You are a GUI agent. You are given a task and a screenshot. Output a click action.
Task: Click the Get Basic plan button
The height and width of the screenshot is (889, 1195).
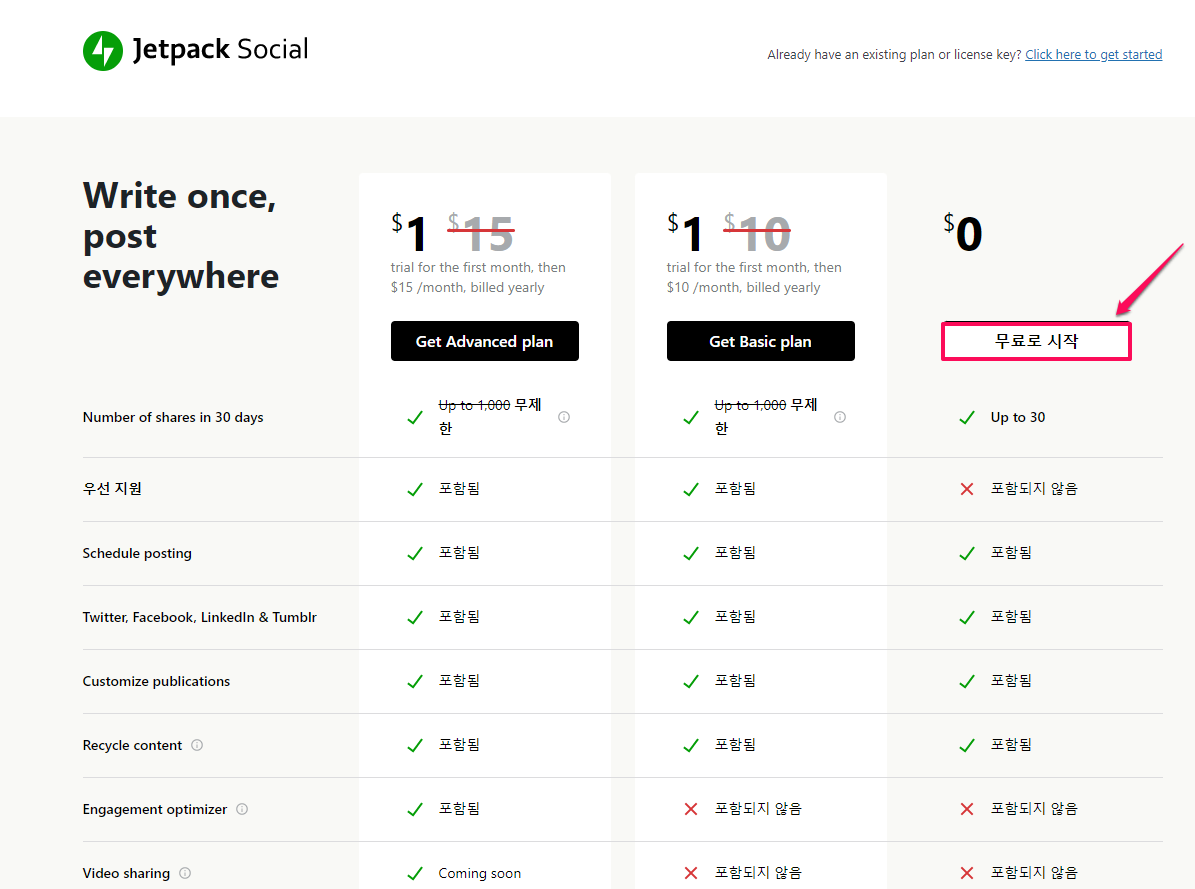coord(760,341)
